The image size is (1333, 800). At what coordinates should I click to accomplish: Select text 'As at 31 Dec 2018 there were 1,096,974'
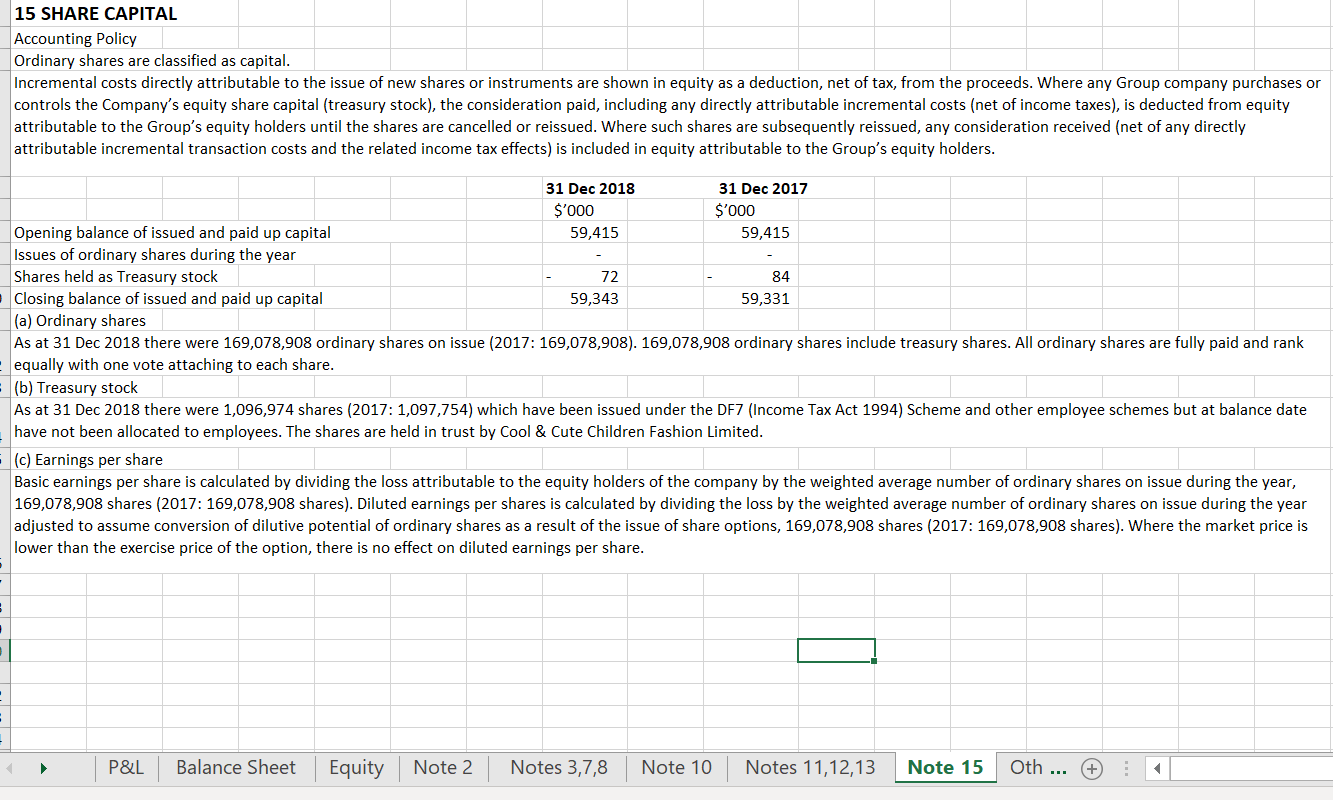(660, 420)
